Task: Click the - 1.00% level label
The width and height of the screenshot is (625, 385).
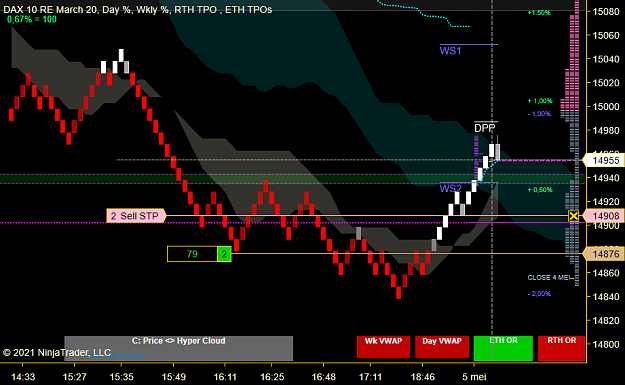Action: 539,114
